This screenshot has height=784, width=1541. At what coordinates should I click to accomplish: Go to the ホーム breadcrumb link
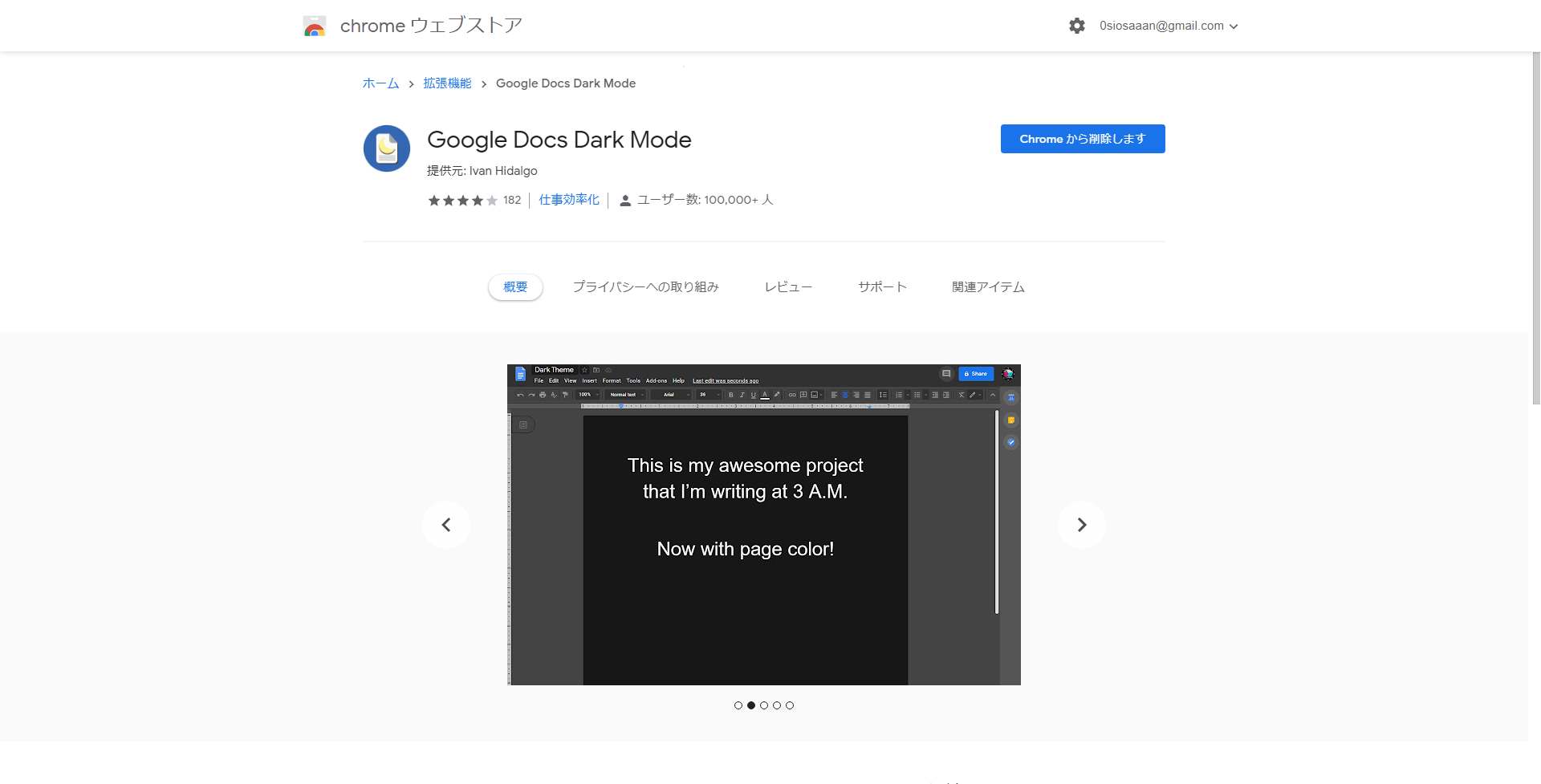tap(380, 83)
